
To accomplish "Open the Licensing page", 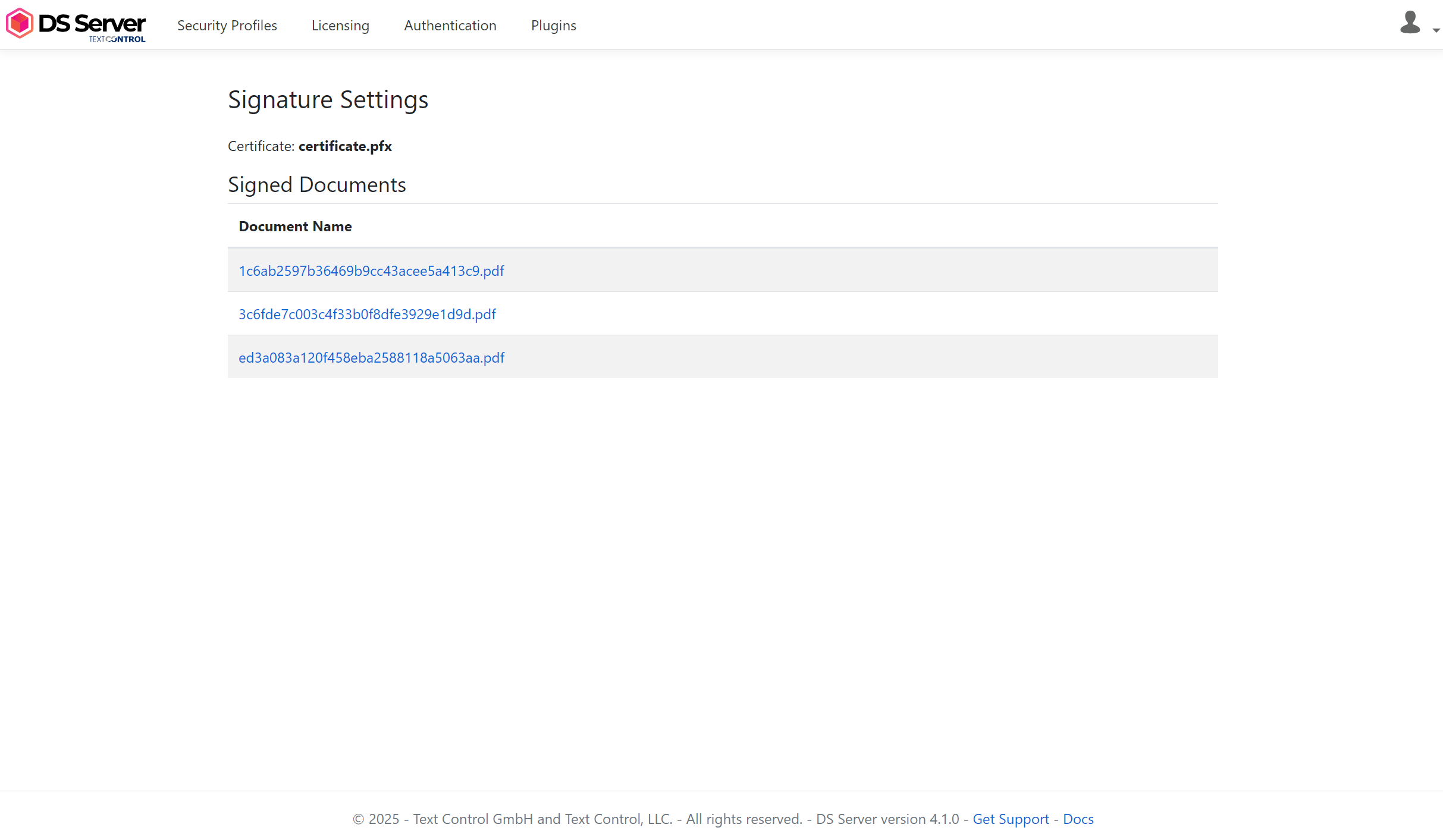I will (340, 26).
